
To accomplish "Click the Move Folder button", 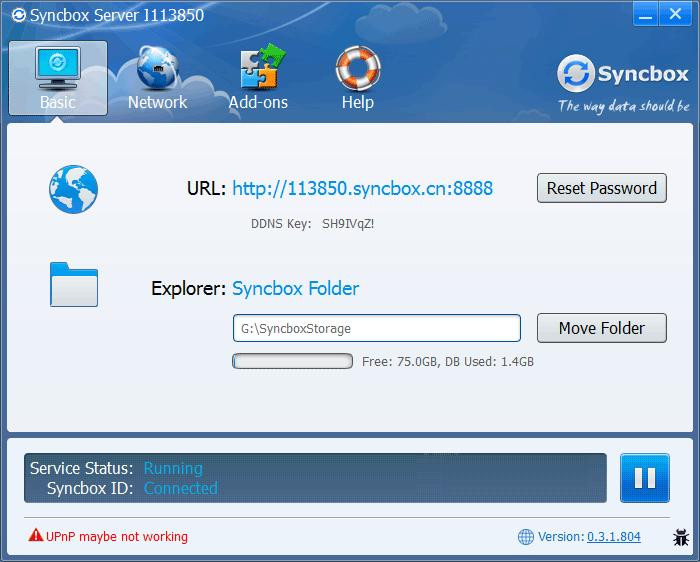I will [x=602, y=328].
